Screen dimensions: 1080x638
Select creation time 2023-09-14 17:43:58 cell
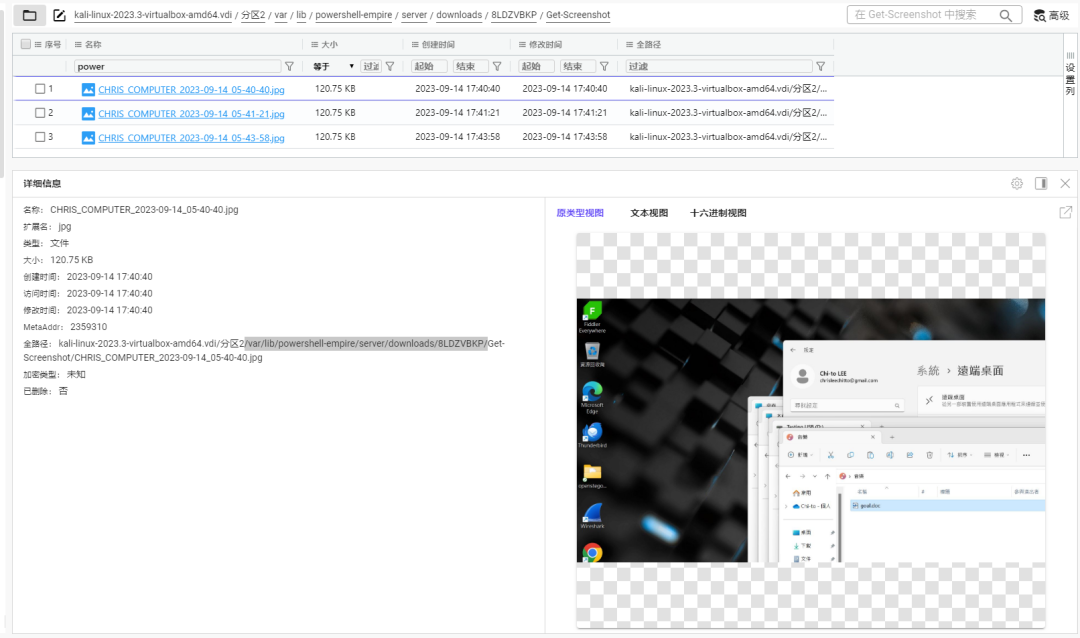click(457, 137)
